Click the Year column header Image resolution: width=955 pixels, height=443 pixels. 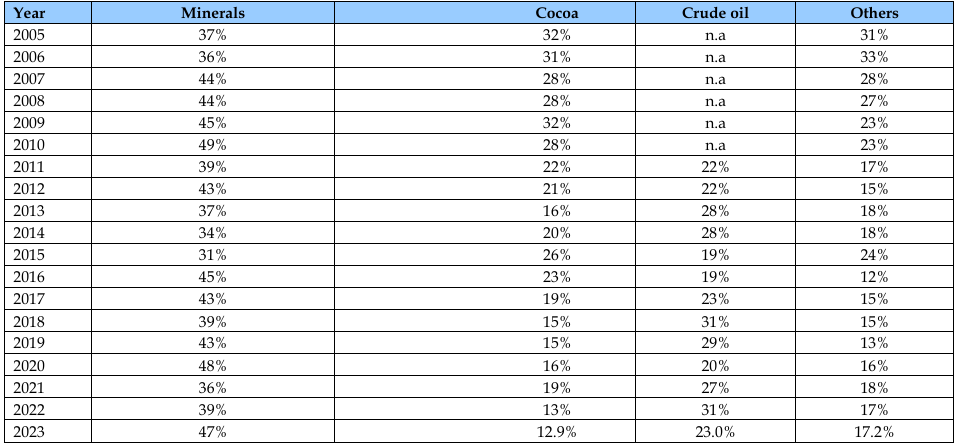[31, 13]
